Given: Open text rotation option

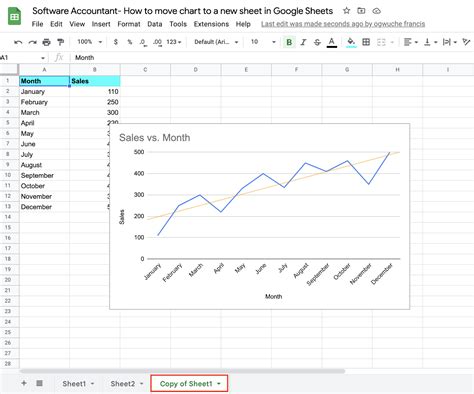Looking at the screenshot, I should (x=467, y=42).
